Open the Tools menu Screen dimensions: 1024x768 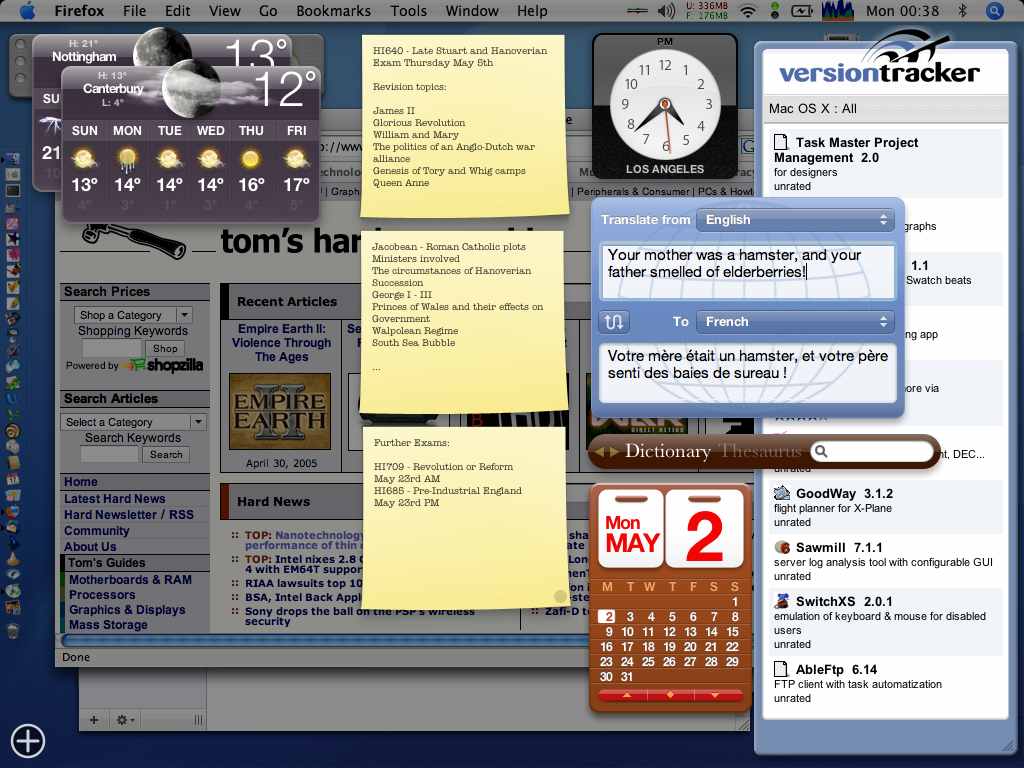pyautogui.click(x=408, y=10)
